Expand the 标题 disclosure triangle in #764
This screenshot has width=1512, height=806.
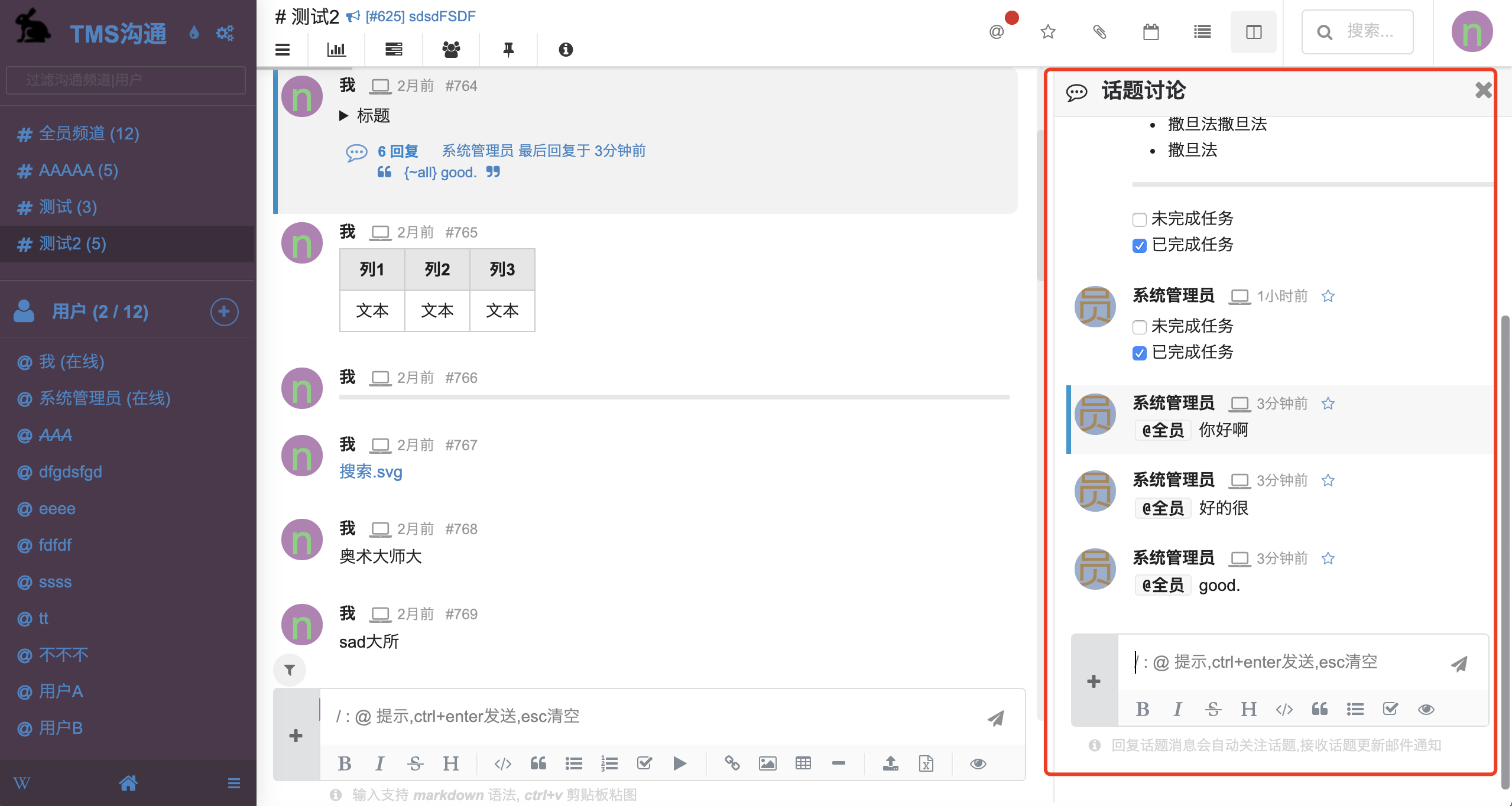point(343,116)
